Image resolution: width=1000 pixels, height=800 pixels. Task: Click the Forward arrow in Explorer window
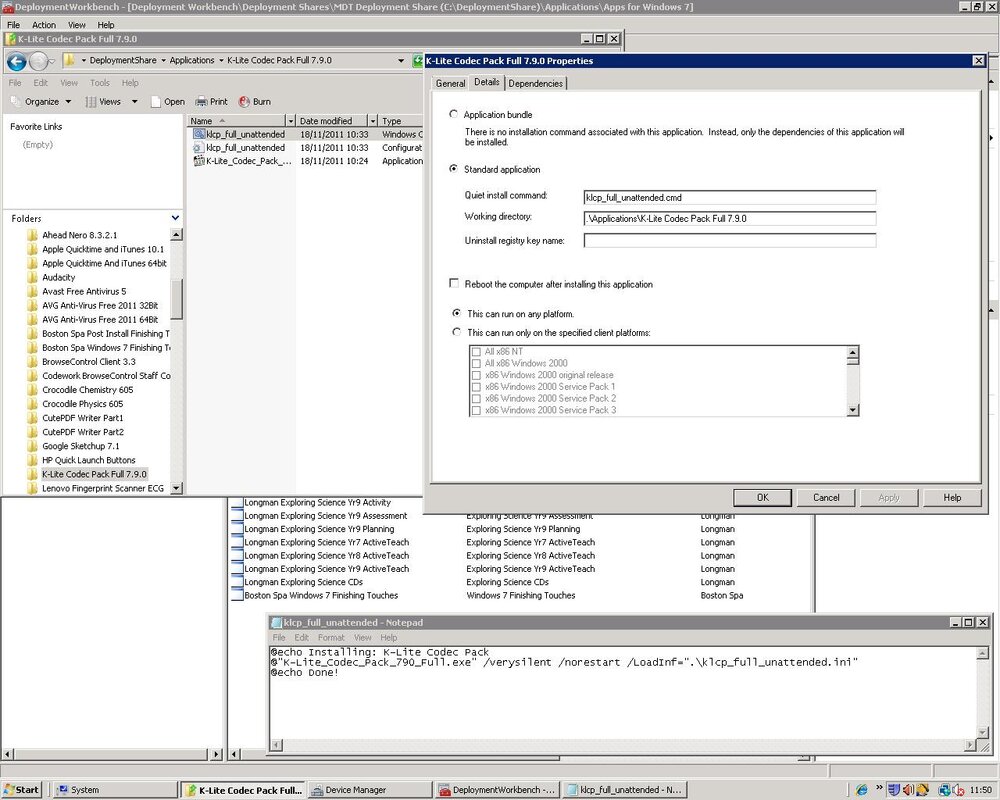click(x=39, y=61)
